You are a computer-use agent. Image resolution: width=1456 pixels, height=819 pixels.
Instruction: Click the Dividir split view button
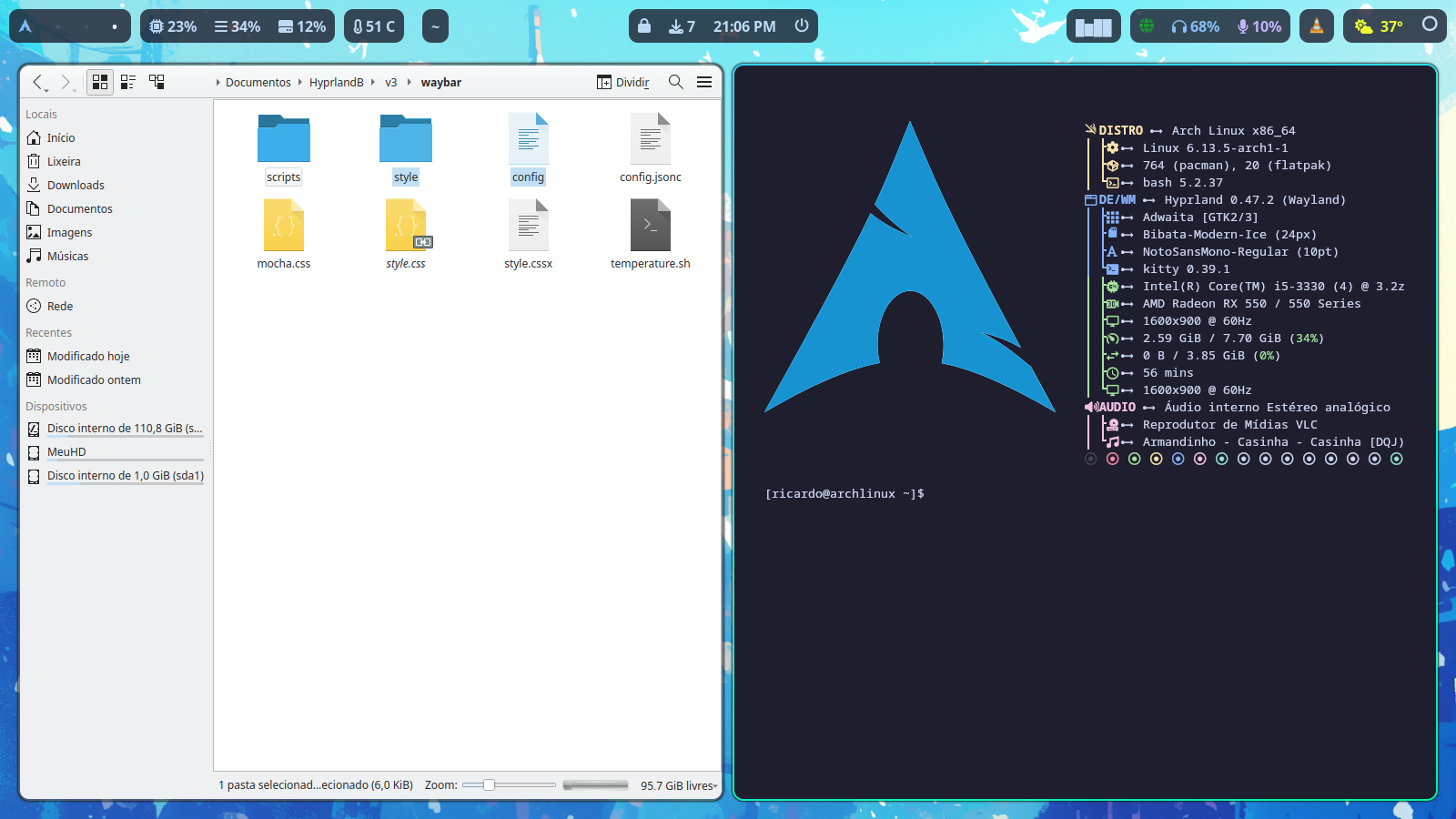click(x=624, y=82)
